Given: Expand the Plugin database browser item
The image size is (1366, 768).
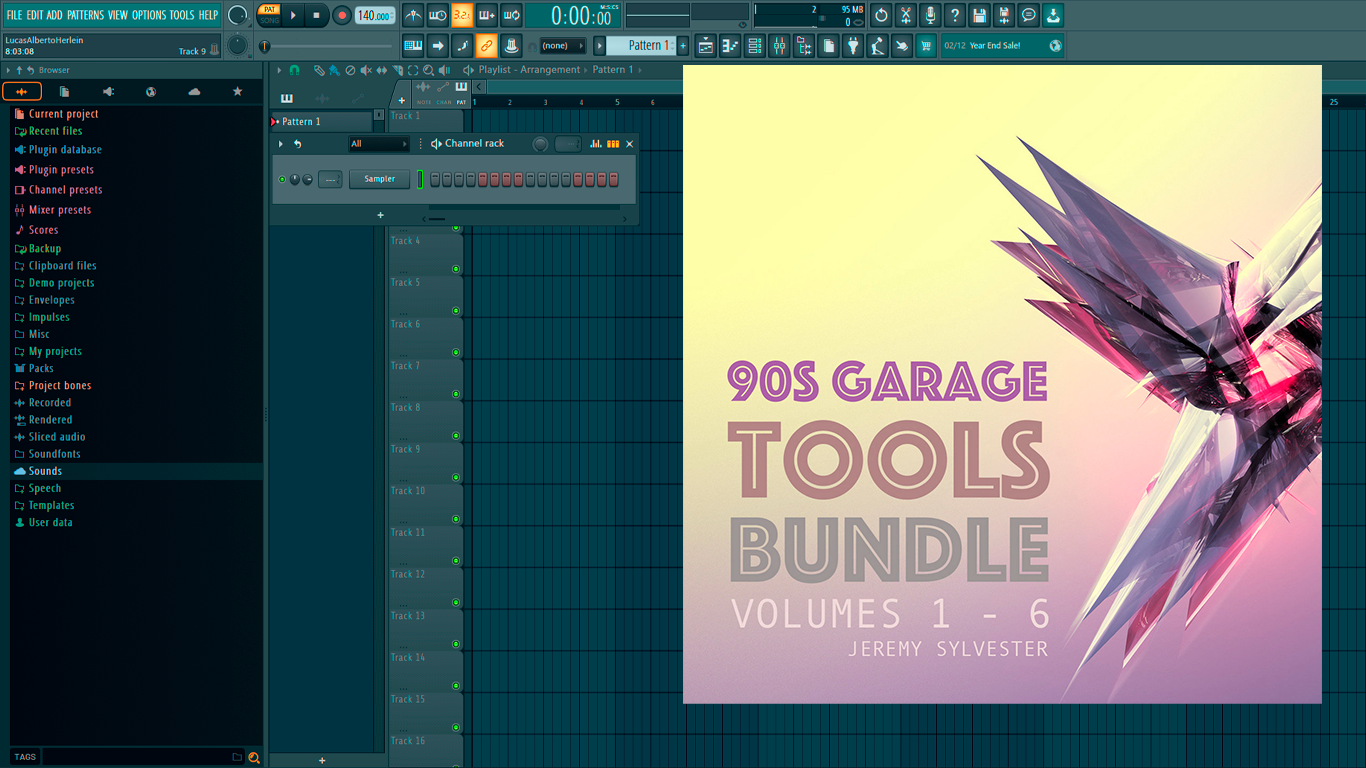Looking at the screenshot, I should click(65, 150).
